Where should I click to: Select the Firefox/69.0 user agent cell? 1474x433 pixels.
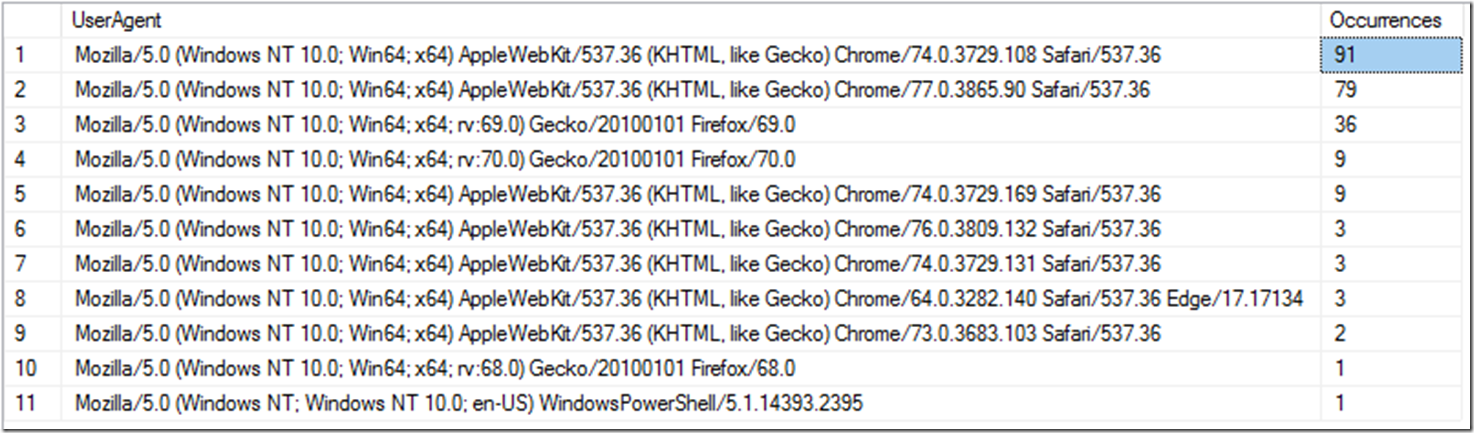(435, 125)
